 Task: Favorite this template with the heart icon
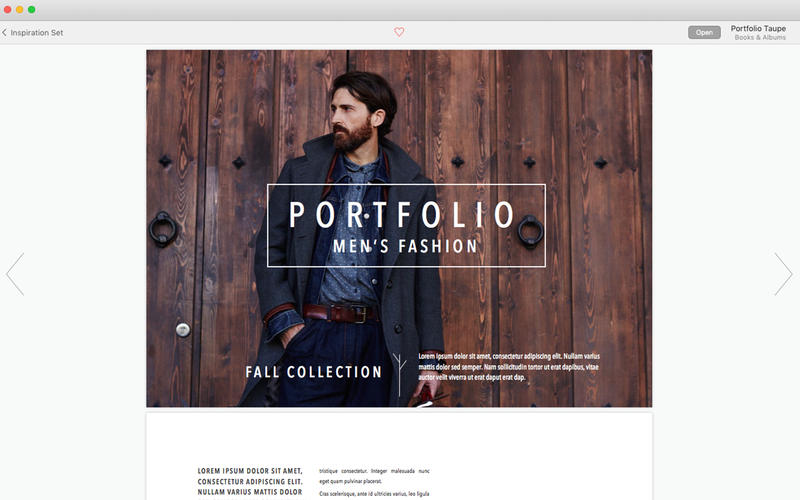tap(399, 32)
